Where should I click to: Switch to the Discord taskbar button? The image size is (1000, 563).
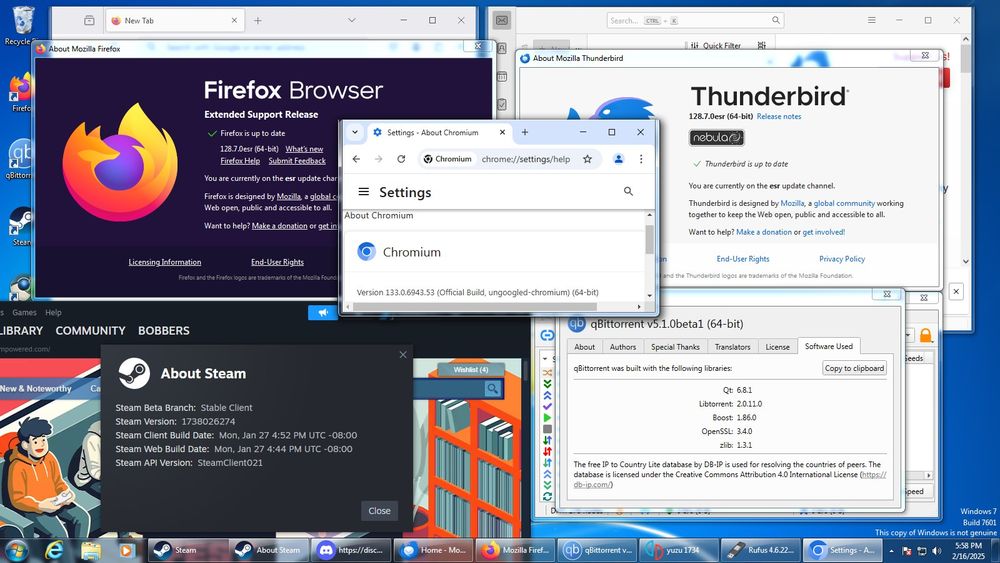coord(351,550)
